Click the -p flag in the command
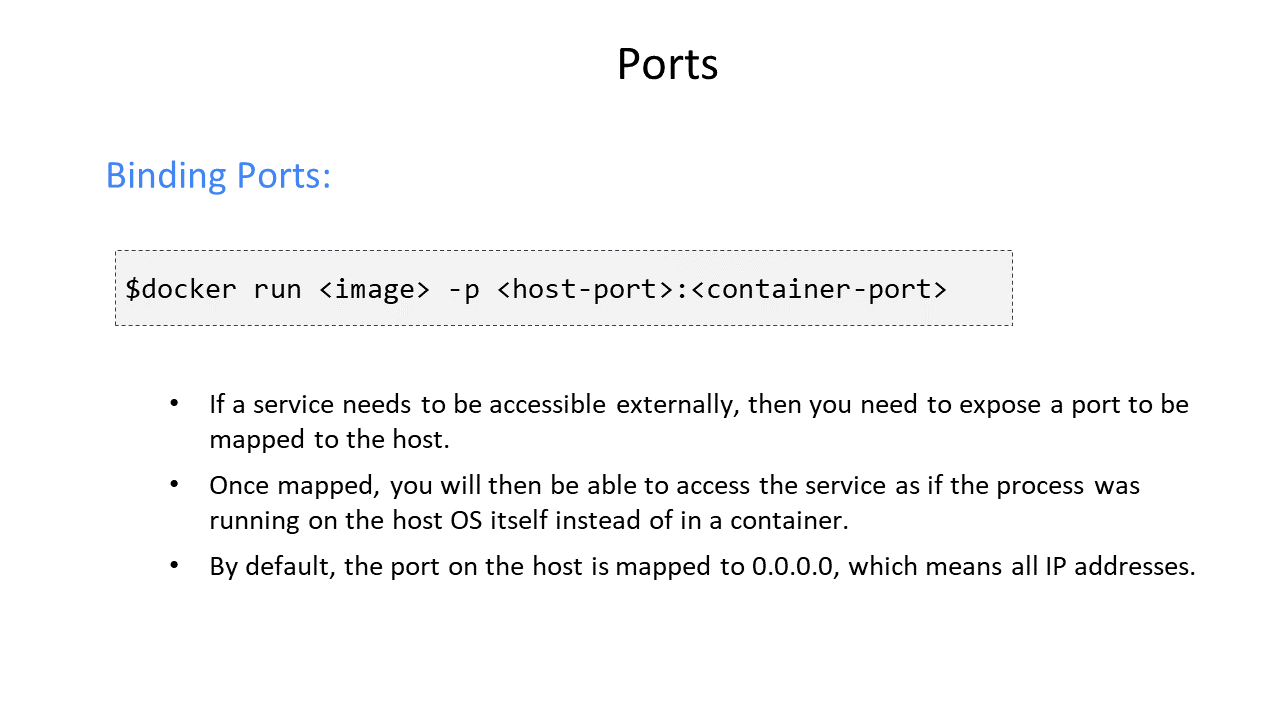 [x=463, y=290]
